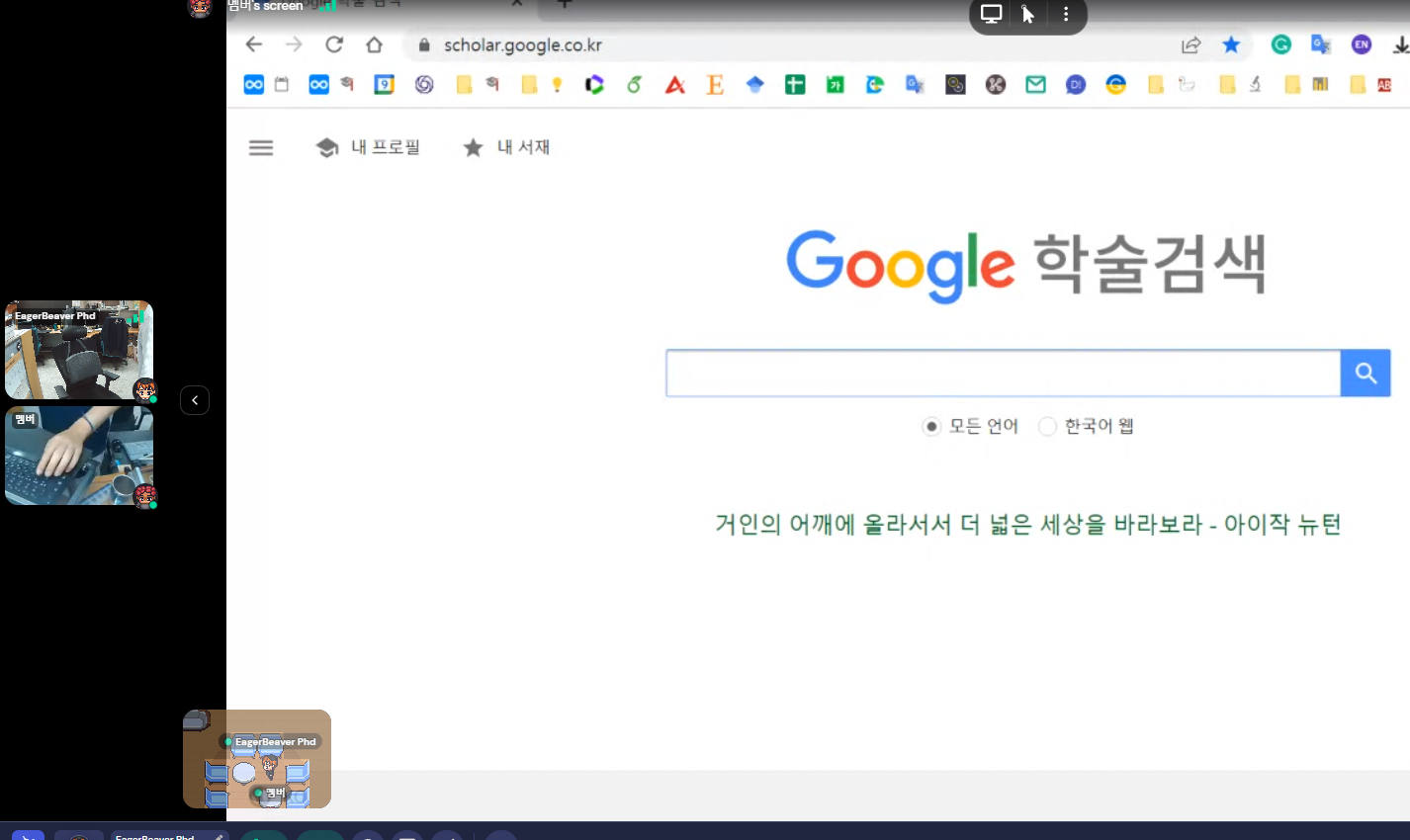Open 내 프로필 (My profile)
This screenshot has height=840, width=1410.
(368, 147)
